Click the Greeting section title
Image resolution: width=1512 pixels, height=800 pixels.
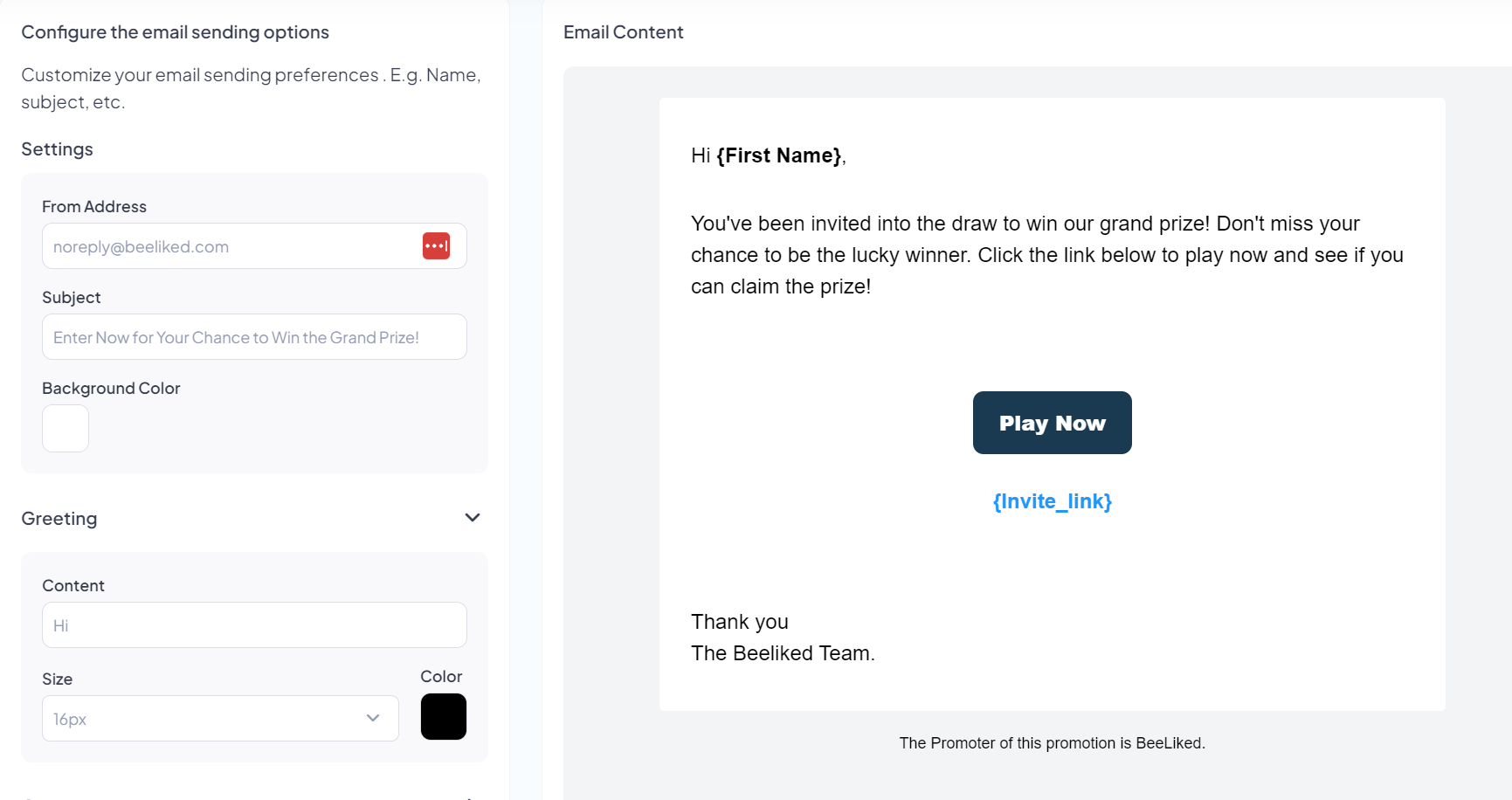coord(59,519)
